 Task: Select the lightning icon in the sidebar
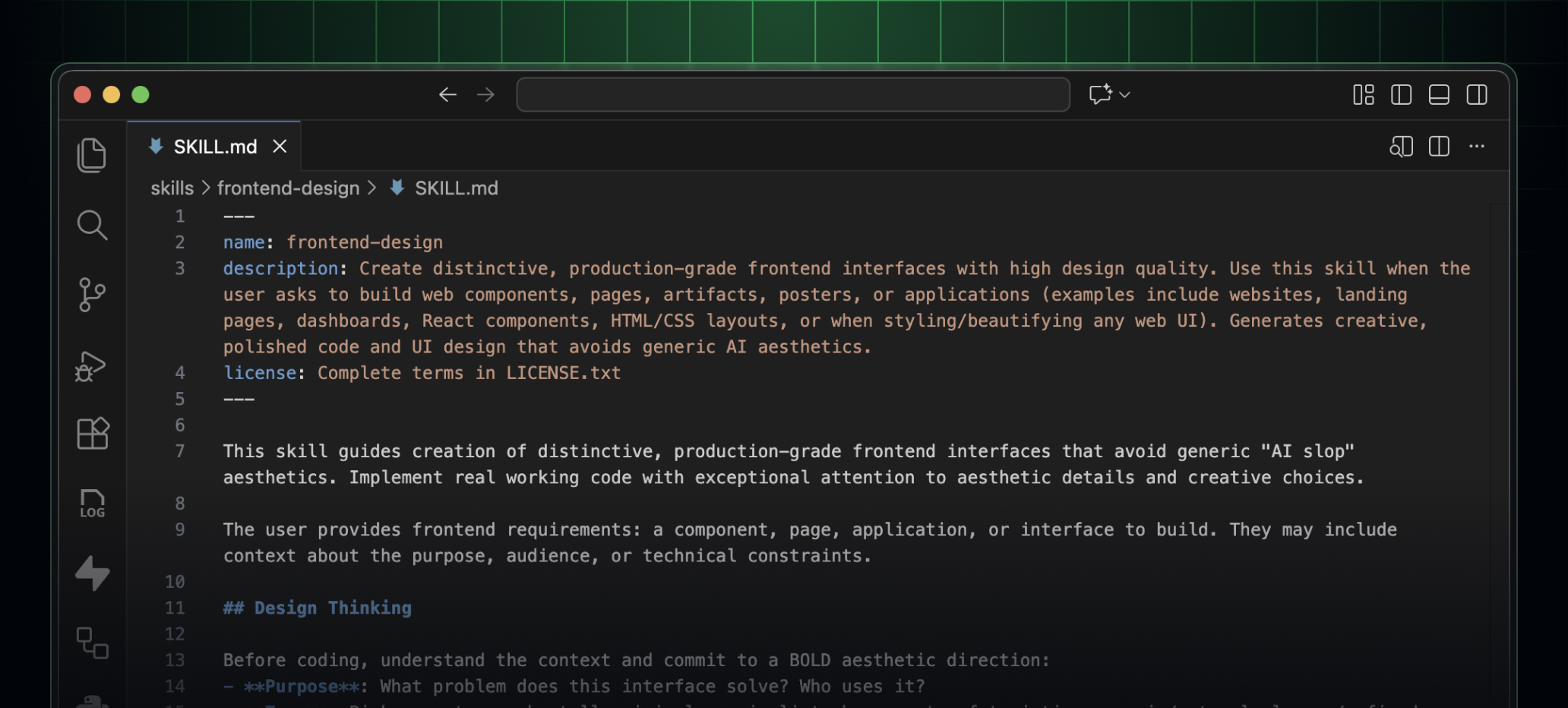tap(92, 574)
